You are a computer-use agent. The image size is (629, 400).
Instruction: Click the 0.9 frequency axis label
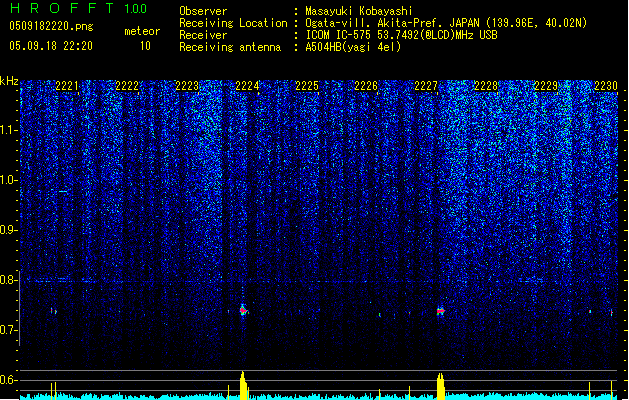coord(9,230)
